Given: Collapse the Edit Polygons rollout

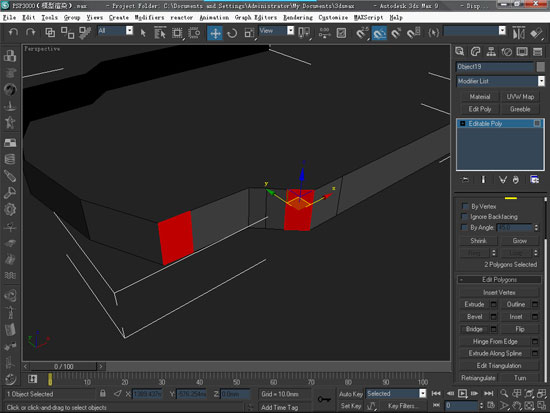Looking at the screenshot, I should pyautogui.click(x=499, y=280).
